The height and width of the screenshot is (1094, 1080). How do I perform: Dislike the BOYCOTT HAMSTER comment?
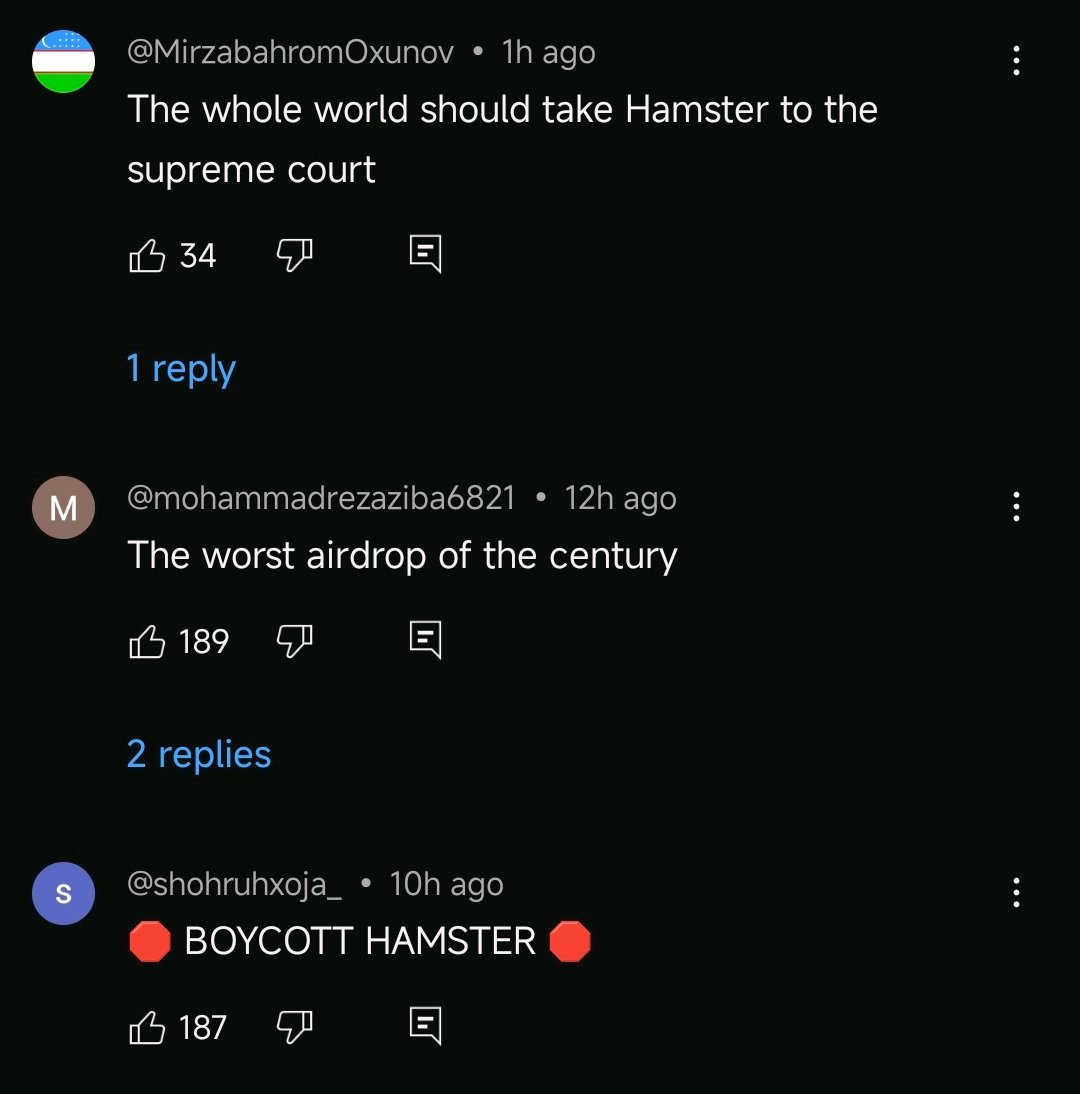point(294,1027)
